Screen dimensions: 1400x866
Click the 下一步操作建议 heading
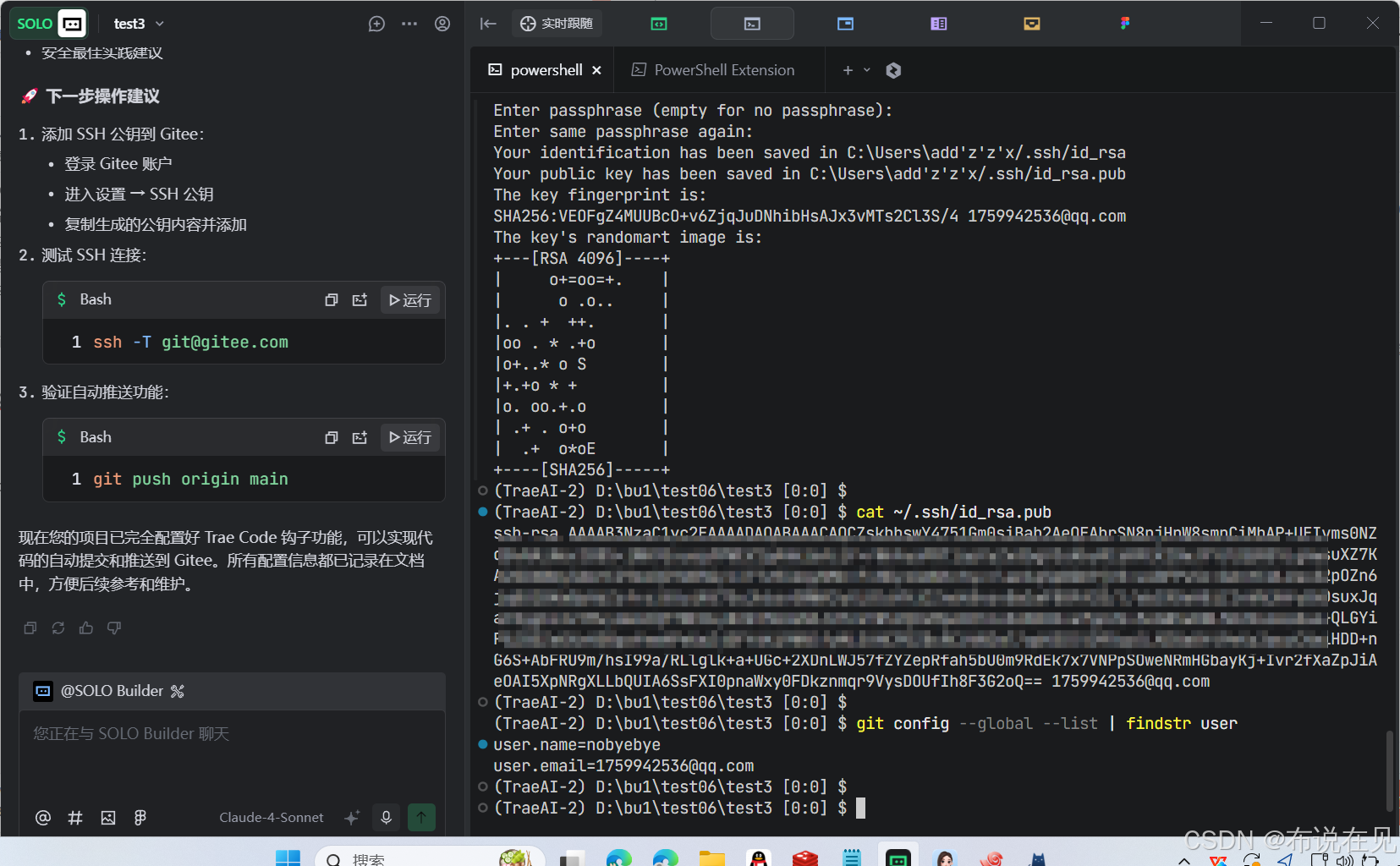(x=102, y=96)
